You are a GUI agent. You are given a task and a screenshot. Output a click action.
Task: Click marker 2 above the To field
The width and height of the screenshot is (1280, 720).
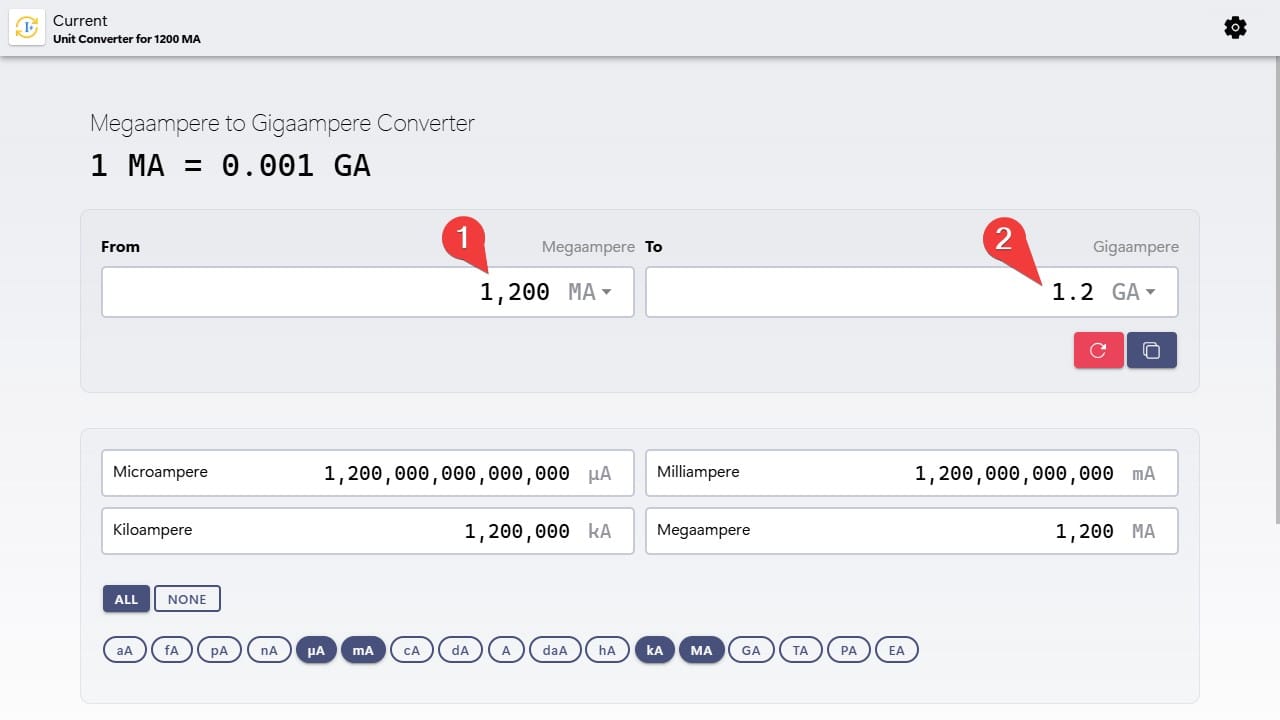1004,239
